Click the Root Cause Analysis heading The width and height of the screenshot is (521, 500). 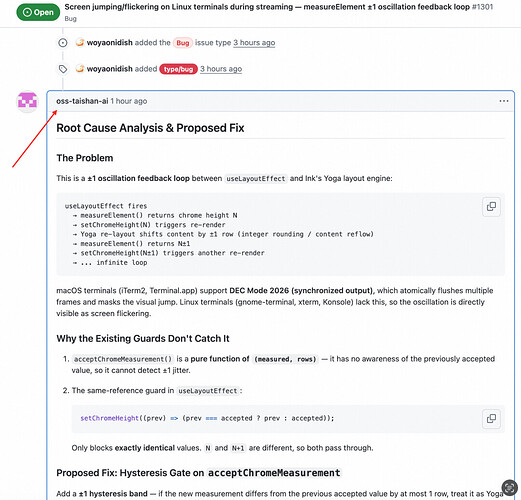pyautogui.click(x=150, y=128)
